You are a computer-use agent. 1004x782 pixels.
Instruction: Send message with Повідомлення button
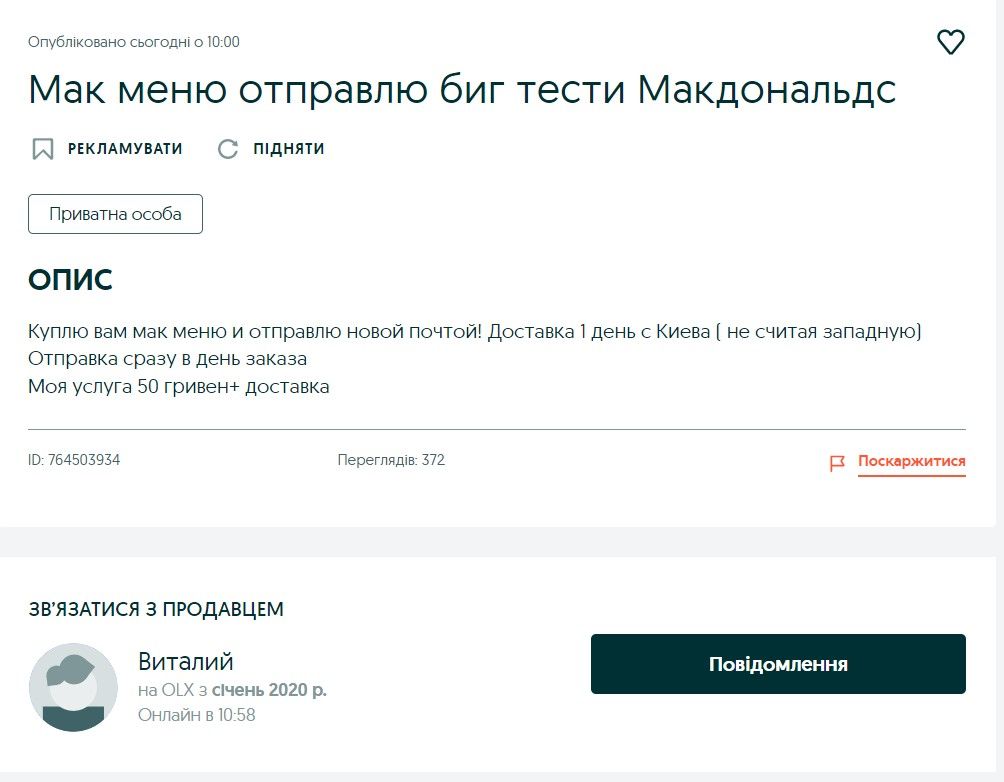pos(778,664)
